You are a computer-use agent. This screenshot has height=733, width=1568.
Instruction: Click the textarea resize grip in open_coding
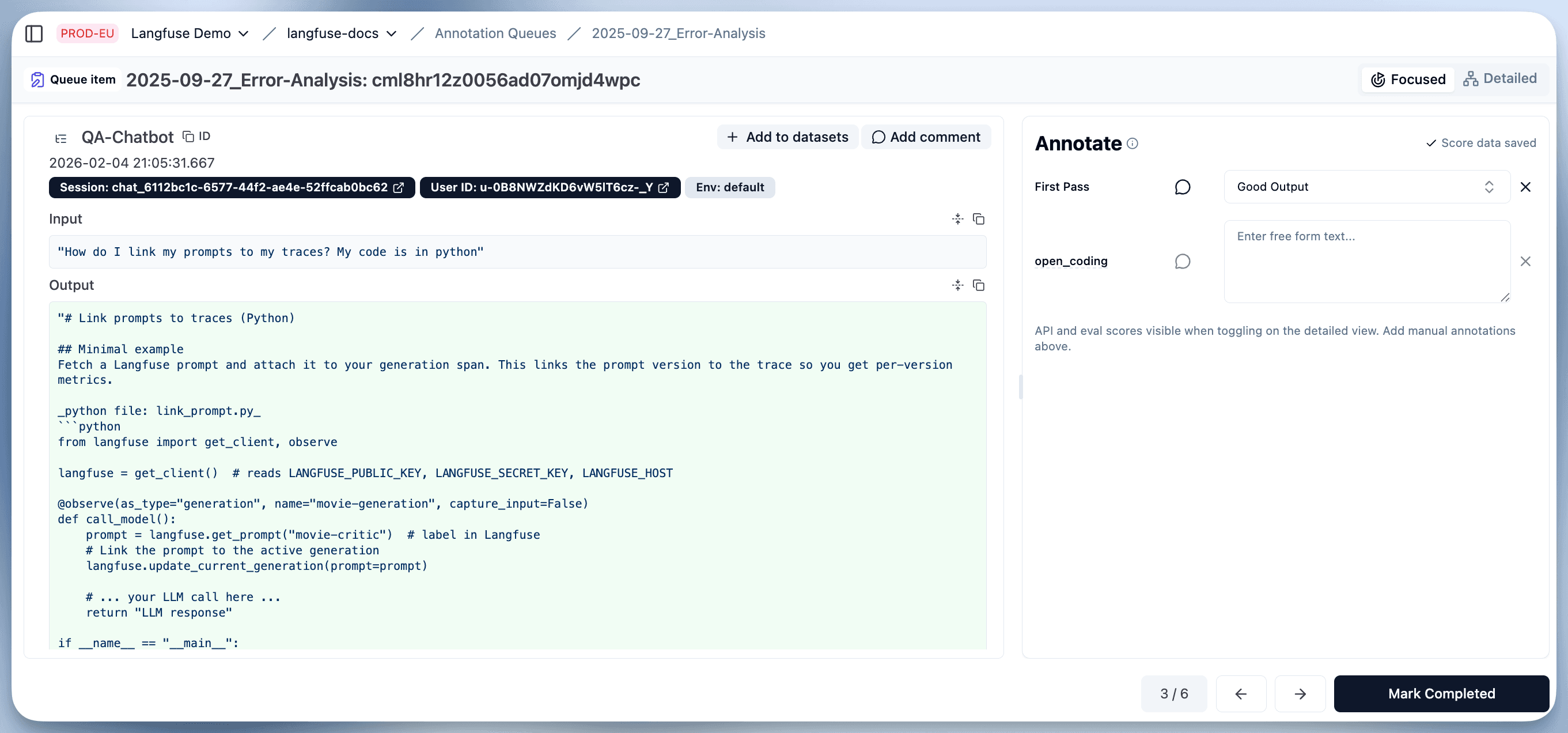tap(1505, 297)
